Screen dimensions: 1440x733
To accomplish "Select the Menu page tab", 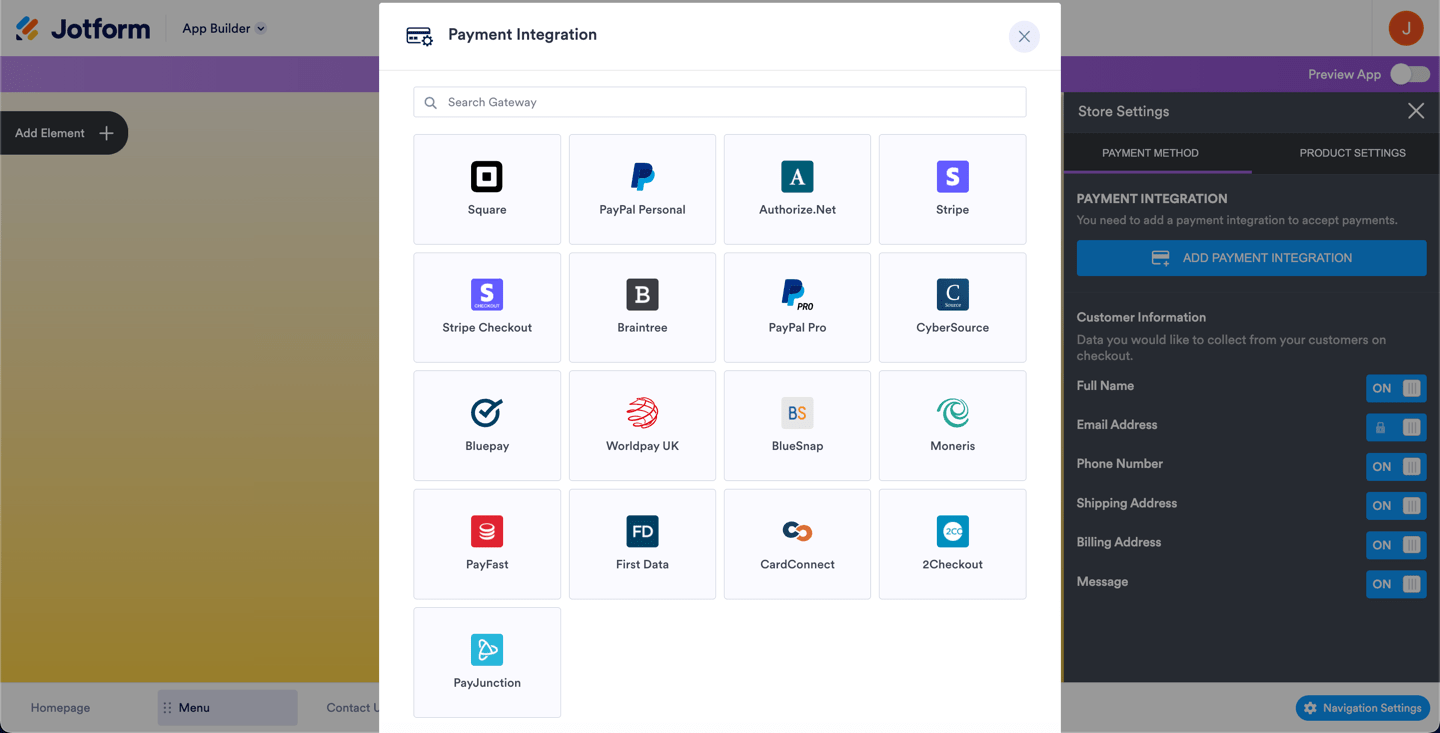I will 227,708.
